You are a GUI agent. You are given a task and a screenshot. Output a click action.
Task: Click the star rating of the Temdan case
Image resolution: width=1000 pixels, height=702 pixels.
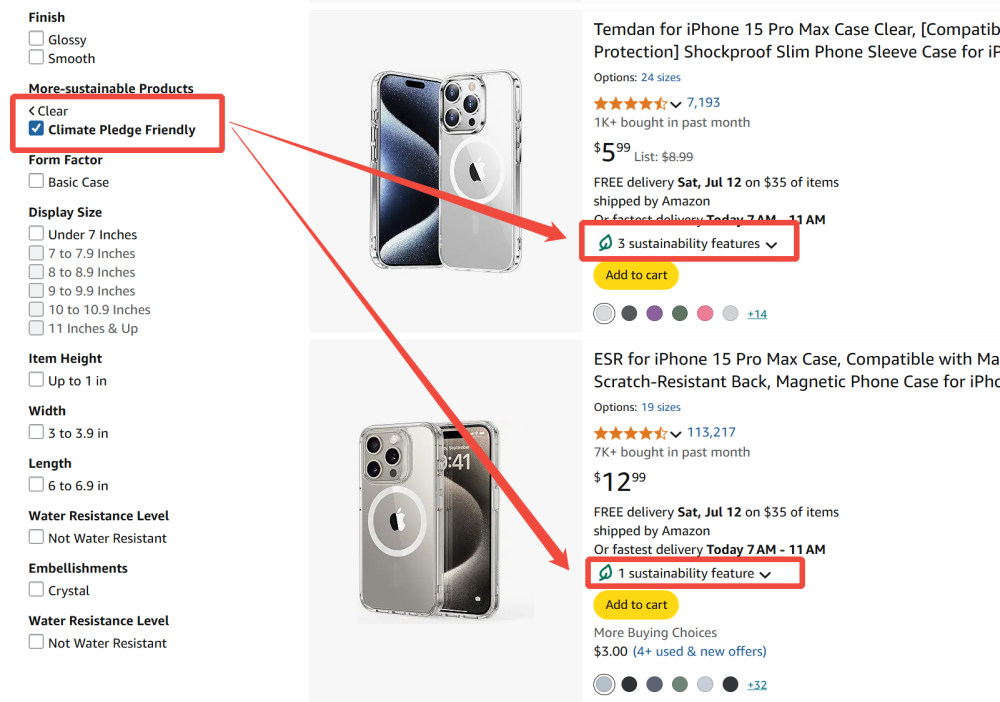pyautogui.click(x=630, y=103)
